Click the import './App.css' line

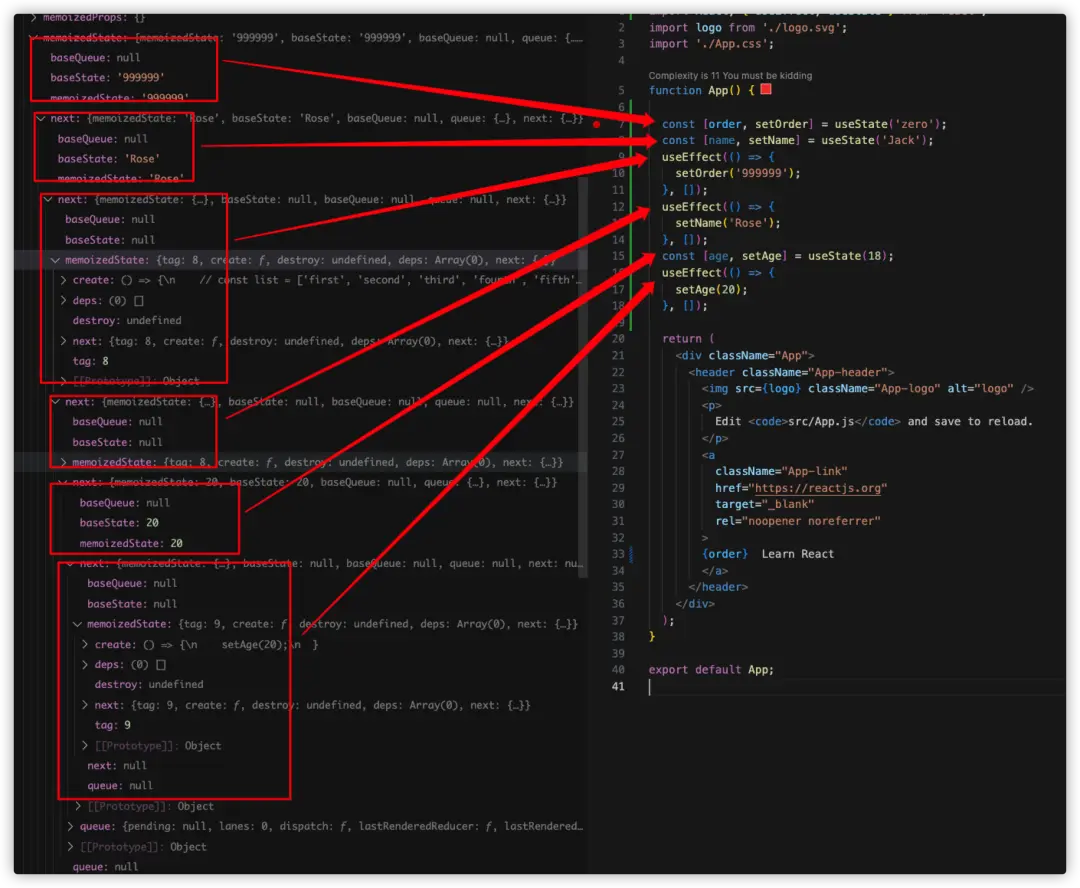coord(711,44)
